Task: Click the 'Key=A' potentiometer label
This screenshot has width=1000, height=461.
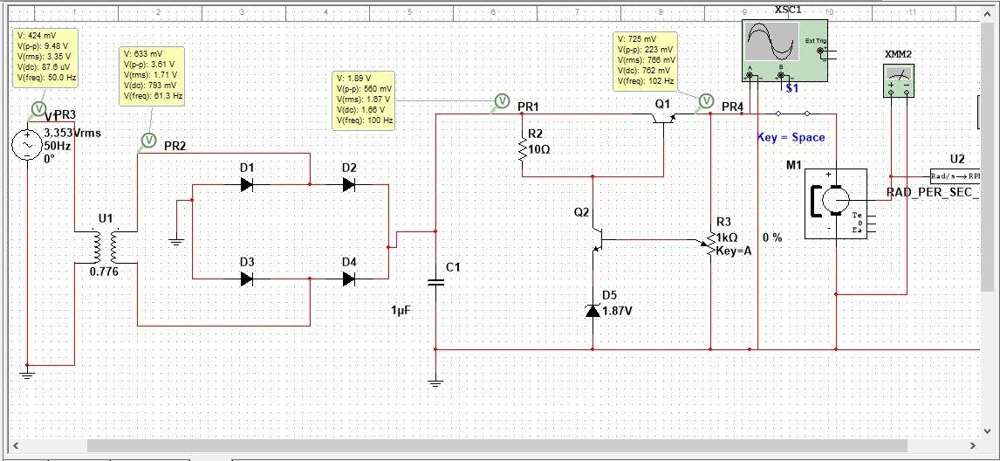Action: coord(734,251)
